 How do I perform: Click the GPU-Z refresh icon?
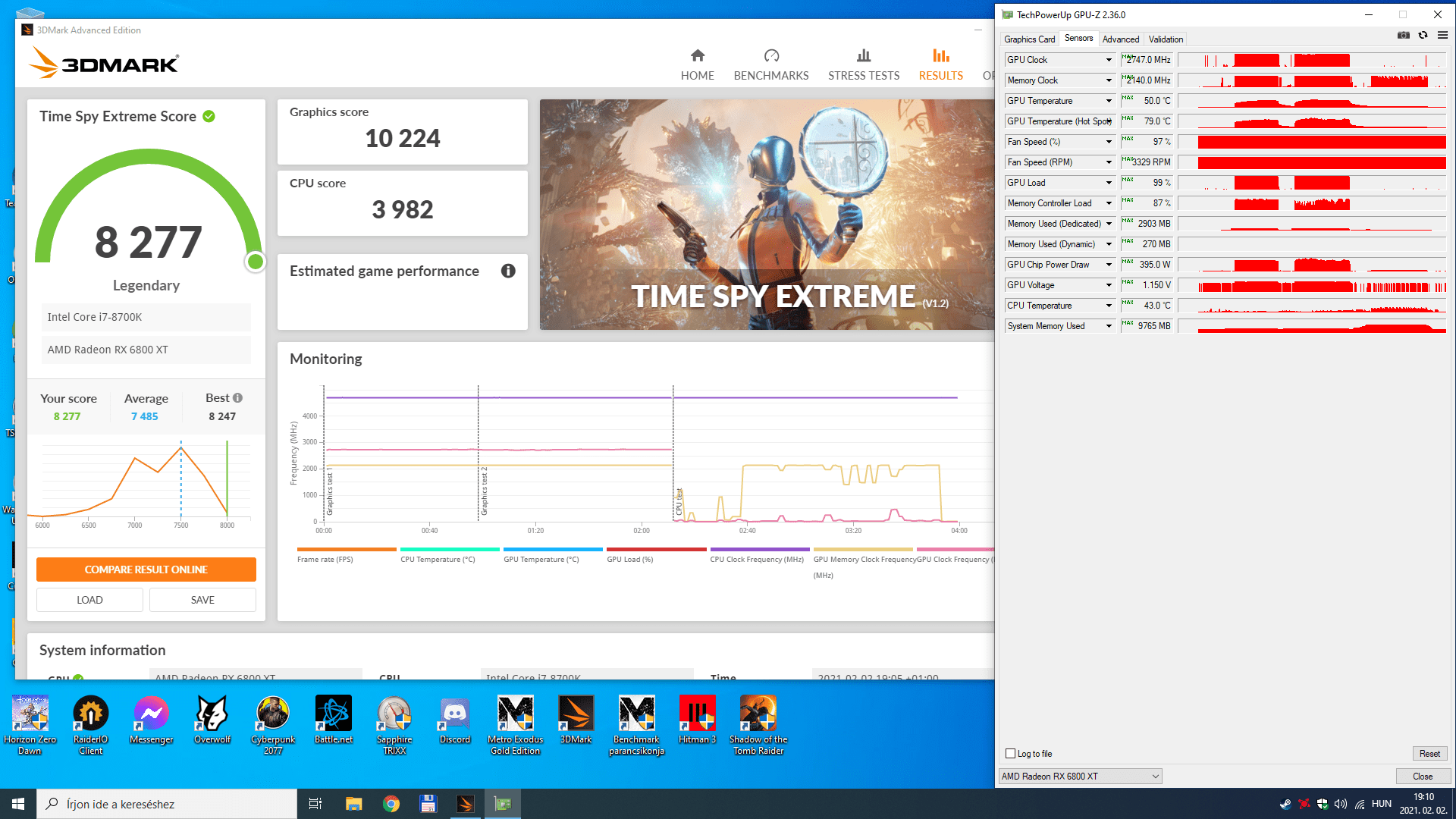(1423, 36)
